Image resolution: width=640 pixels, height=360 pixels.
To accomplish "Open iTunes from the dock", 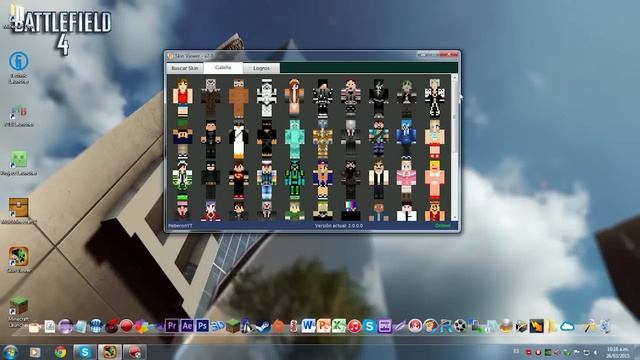I will (354, 326).
